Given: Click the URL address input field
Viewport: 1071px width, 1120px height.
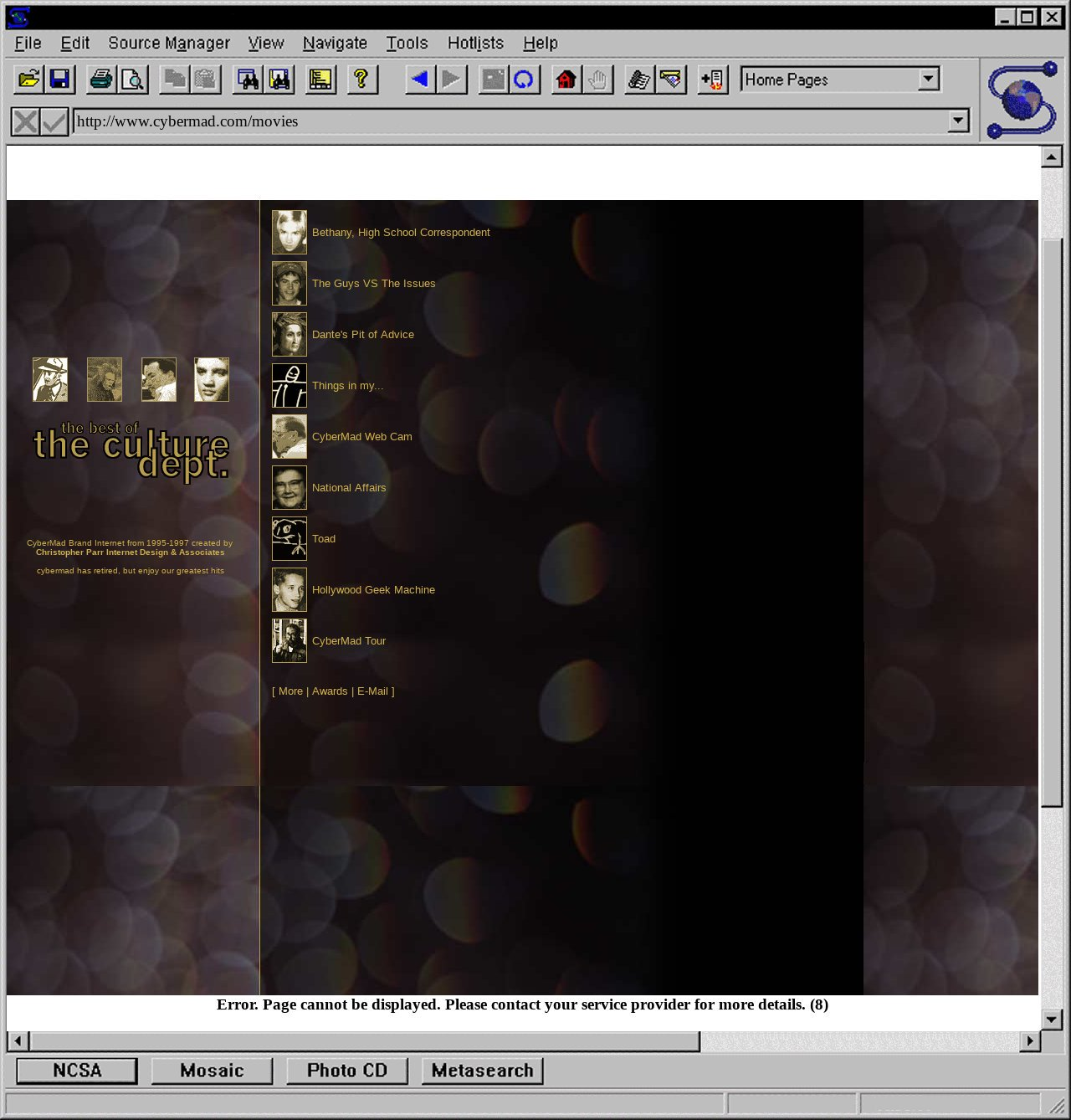Looking at the screenshot, I should click(x=510, y=121).
